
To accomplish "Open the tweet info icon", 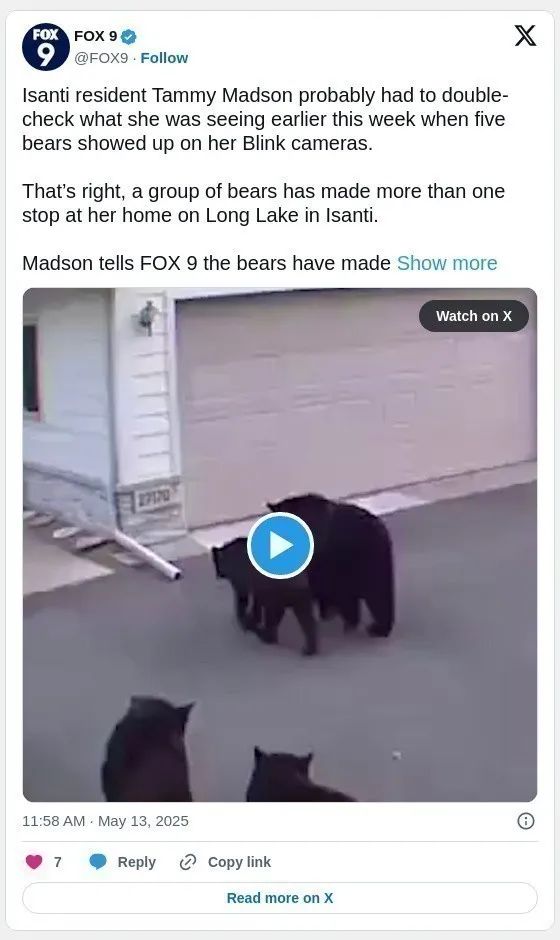I will click(526, 821).
